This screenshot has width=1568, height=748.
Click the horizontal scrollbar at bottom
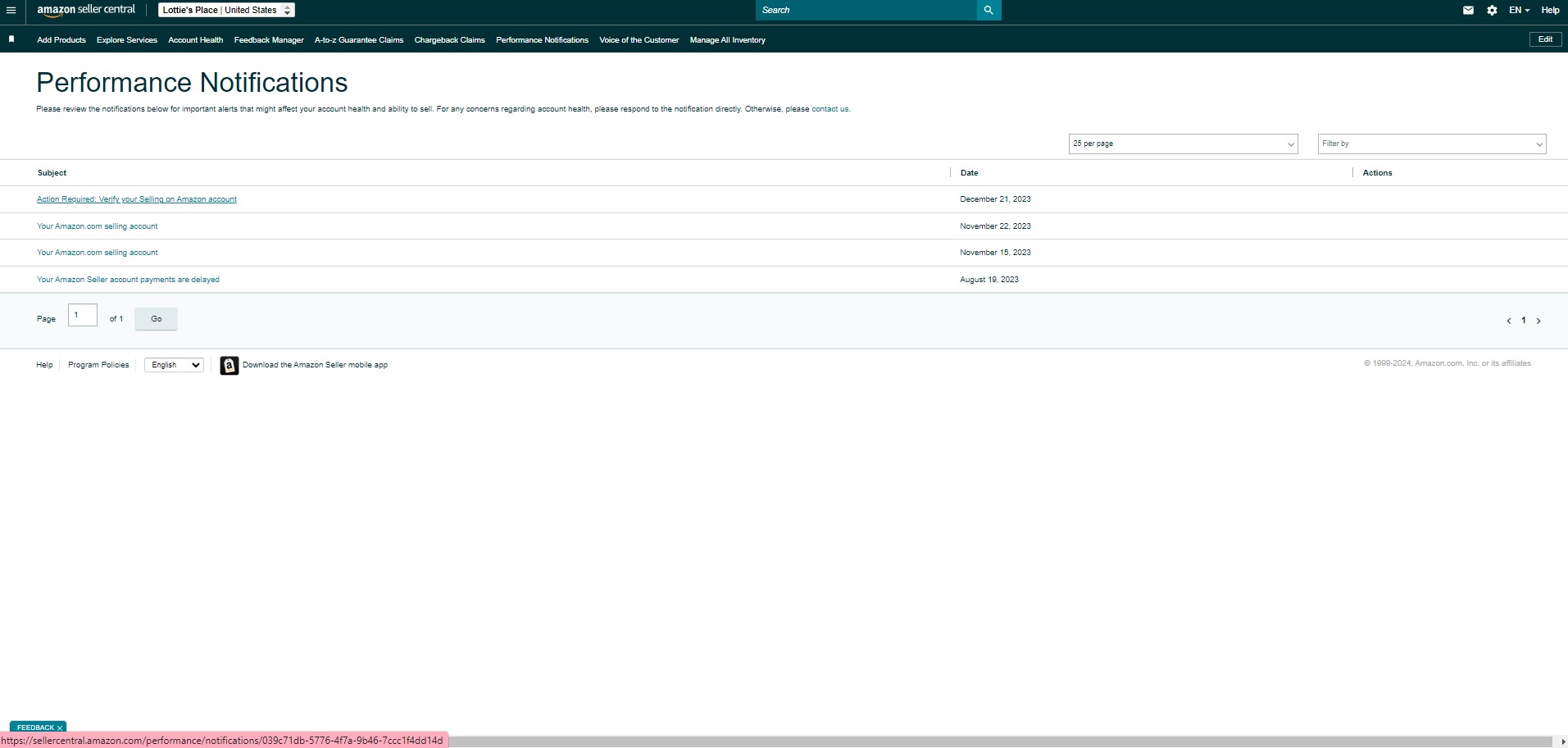1000,741
